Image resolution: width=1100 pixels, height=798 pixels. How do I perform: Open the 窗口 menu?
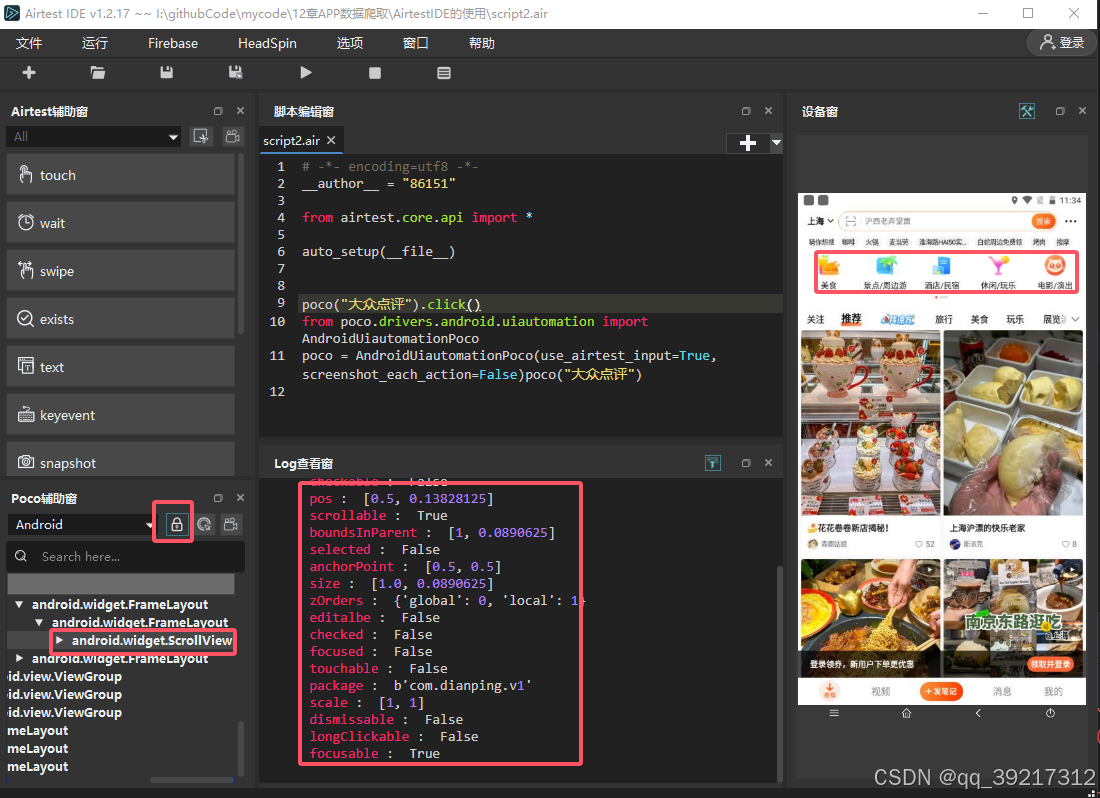click(415, 43)
